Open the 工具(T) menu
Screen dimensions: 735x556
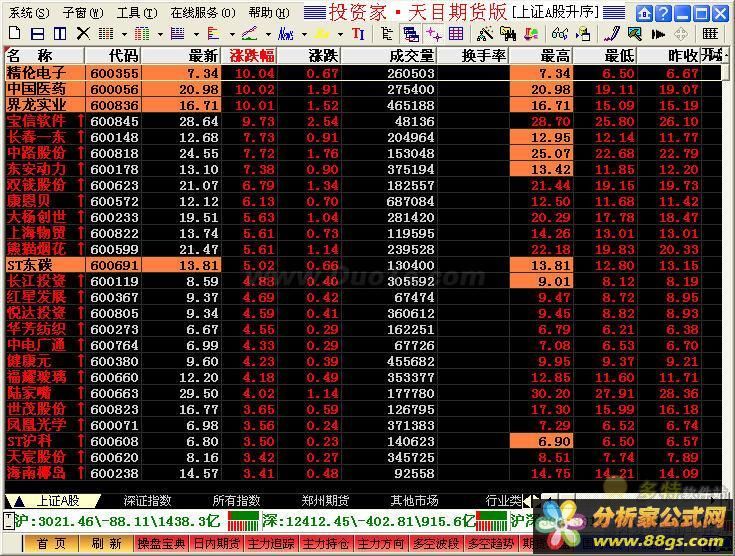pos(137,13)
